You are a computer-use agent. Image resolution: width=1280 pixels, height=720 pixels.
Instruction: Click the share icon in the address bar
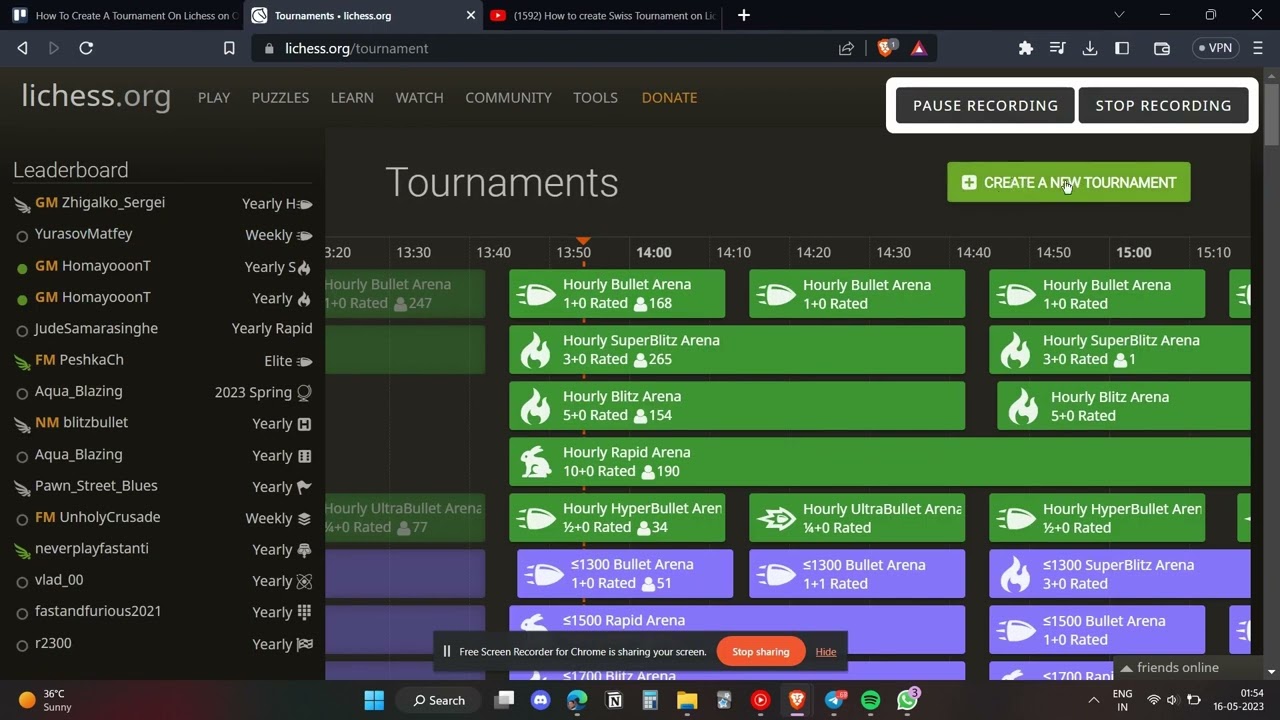point(846,48)
